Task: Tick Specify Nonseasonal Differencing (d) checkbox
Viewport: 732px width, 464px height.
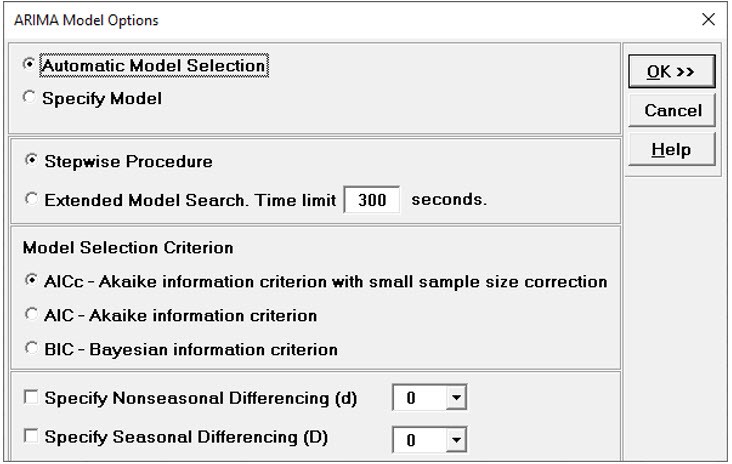Action: tap(31, 398)
